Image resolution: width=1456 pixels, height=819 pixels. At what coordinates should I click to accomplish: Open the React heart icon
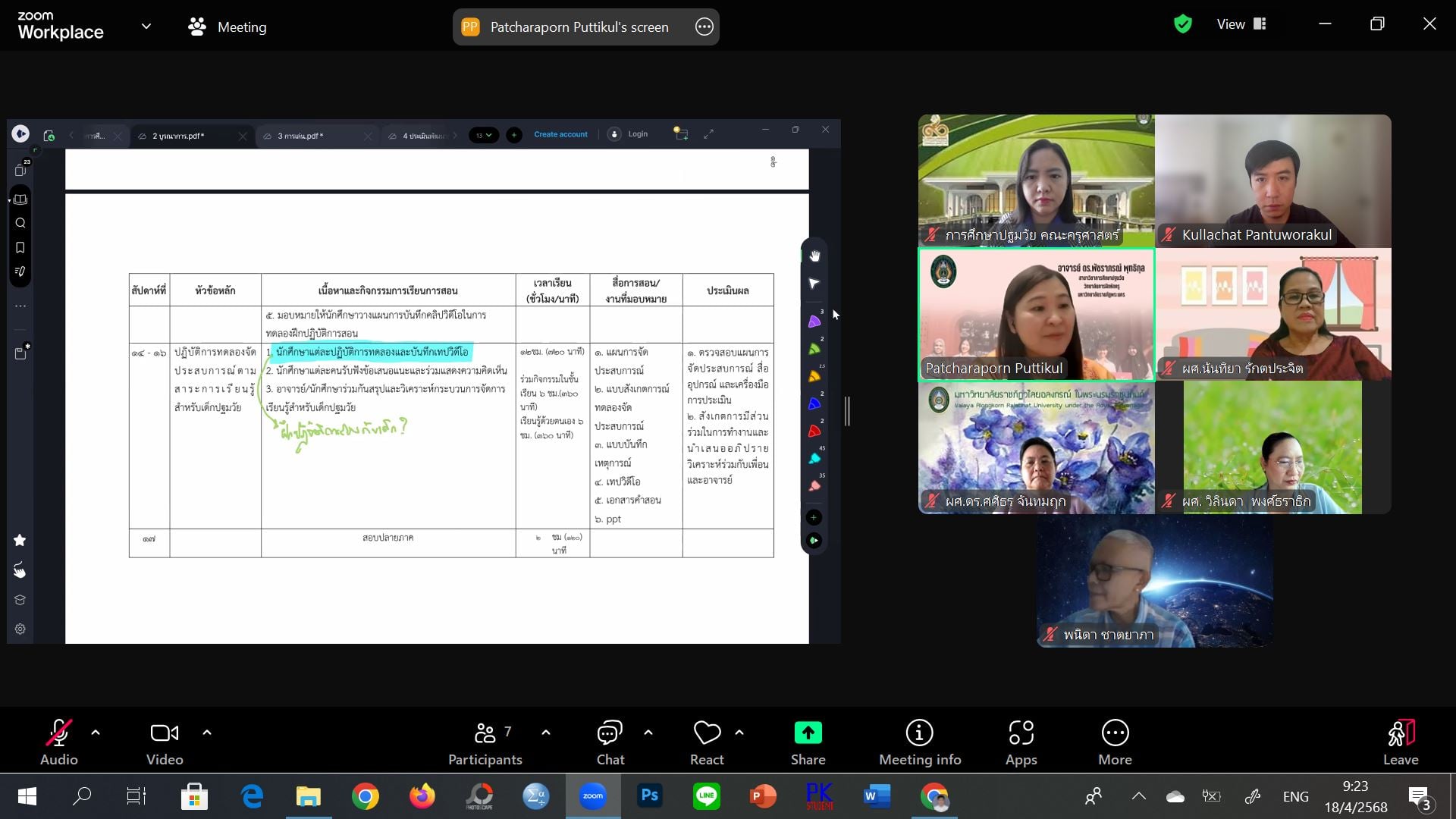[x=707, y=742]
